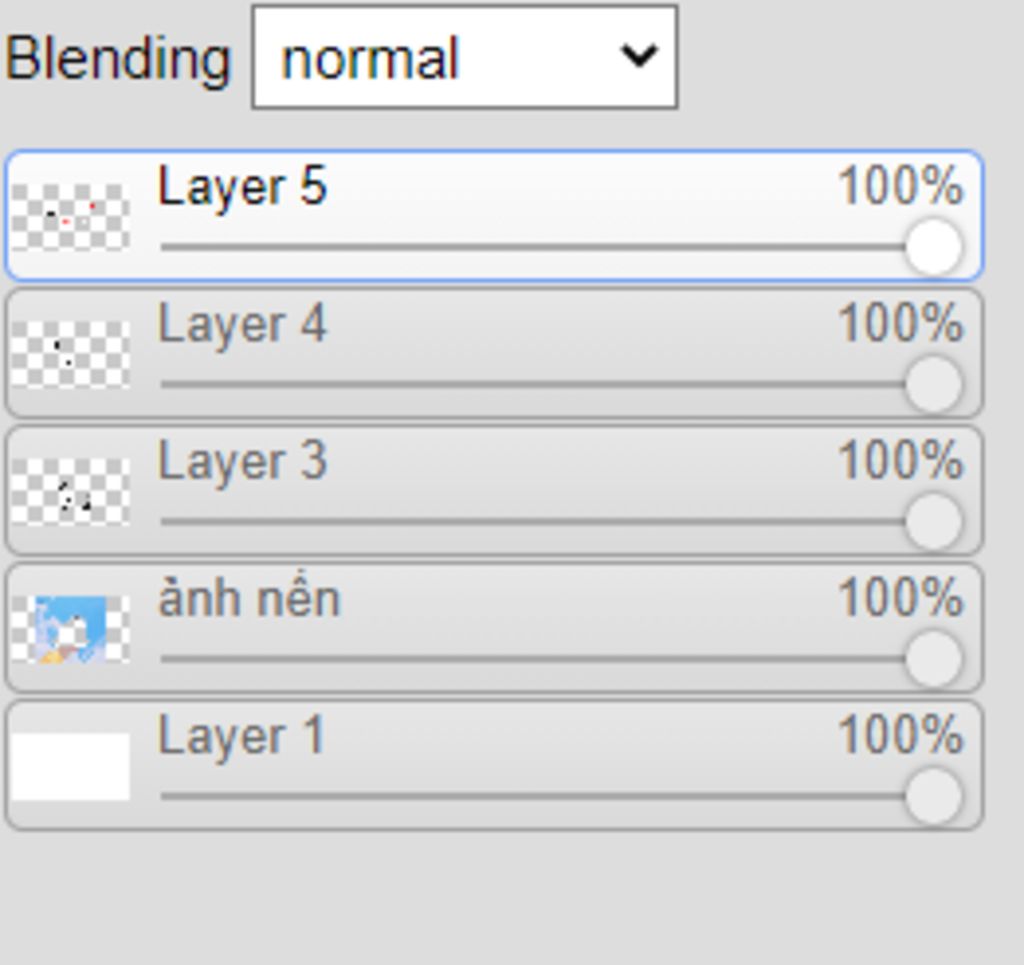Select the ảnh nền layer thumbnail
Image resolution: width=1024 pixels, height=965 pixels.
pyautogui.click(x=71, y=629)
